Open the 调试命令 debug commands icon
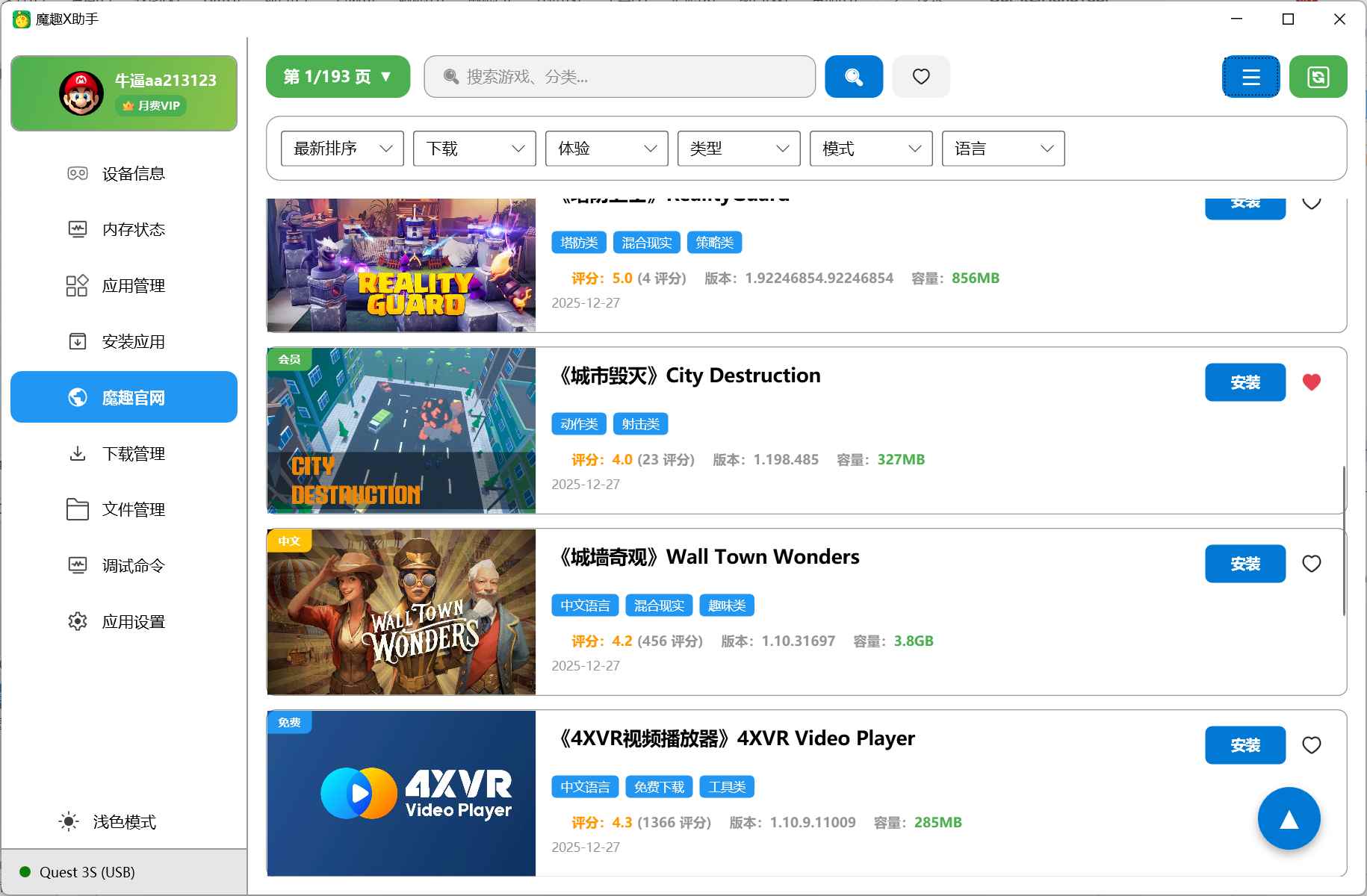Viewport: 1367px width, 896px height. click(78, 565)
